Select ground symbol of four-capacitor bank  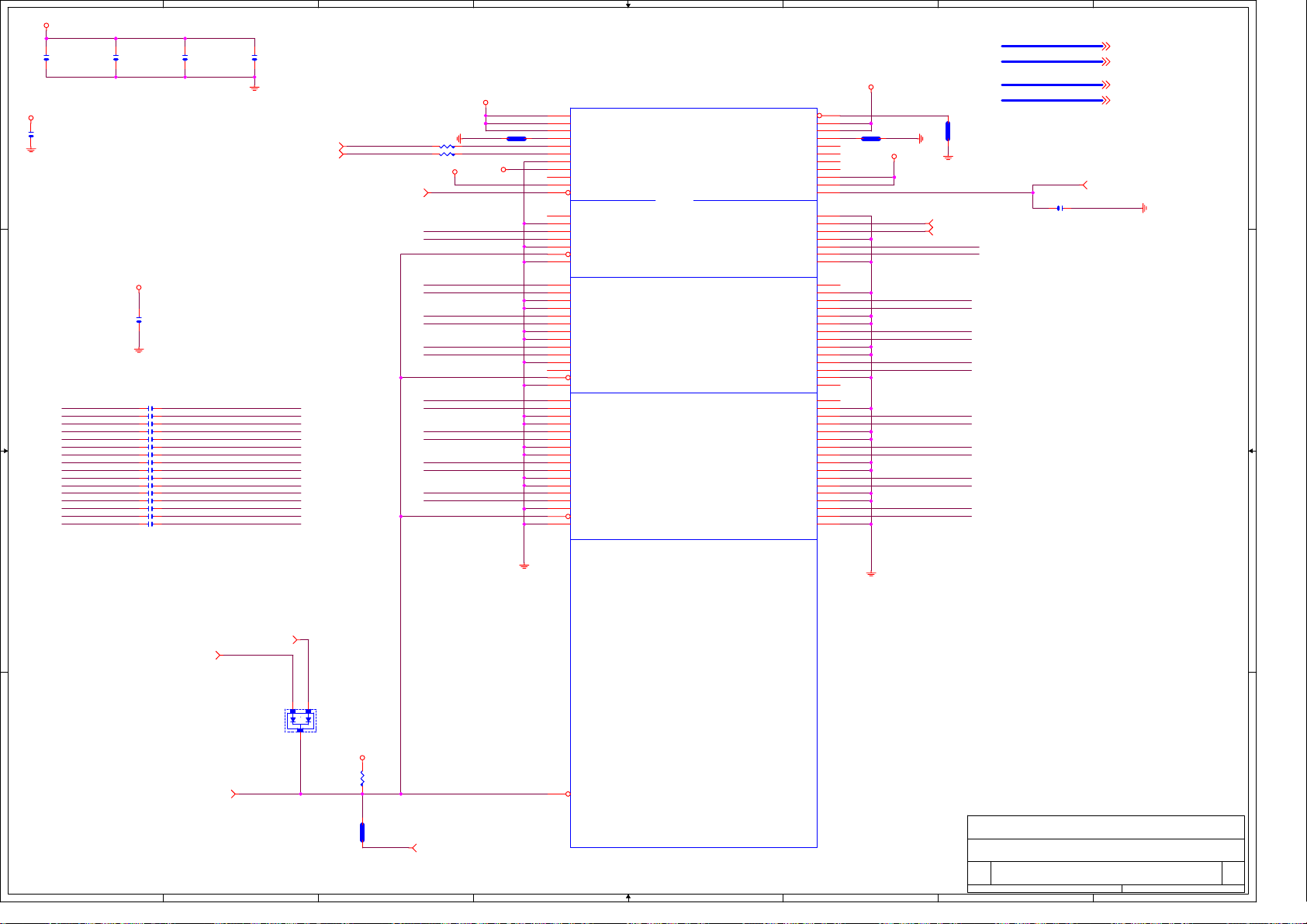254,88
